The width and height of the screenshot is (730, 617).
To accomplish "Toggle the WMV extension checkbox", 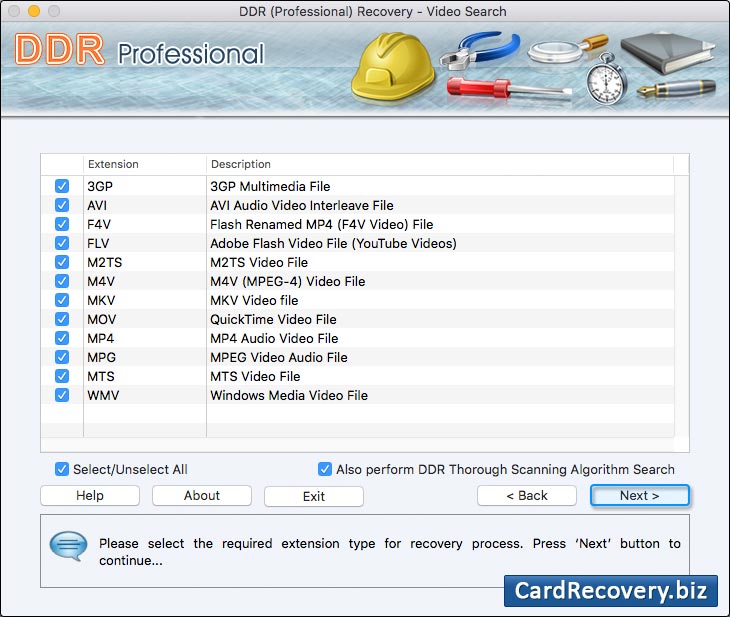I will (x=61, y=395).
